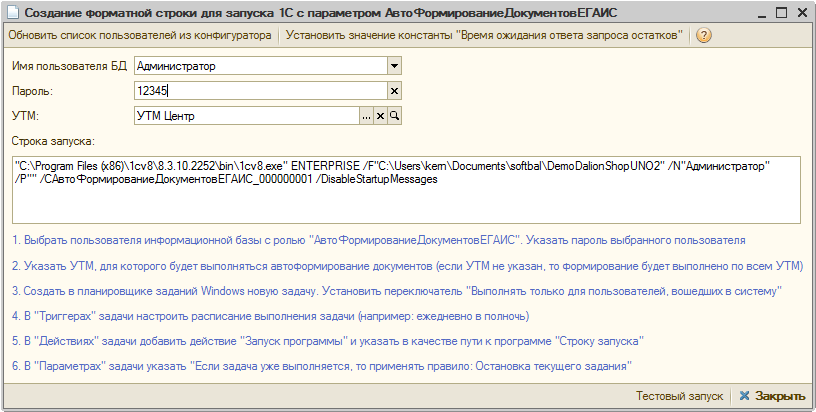Click the document icon in title bar

click(14, 13)
